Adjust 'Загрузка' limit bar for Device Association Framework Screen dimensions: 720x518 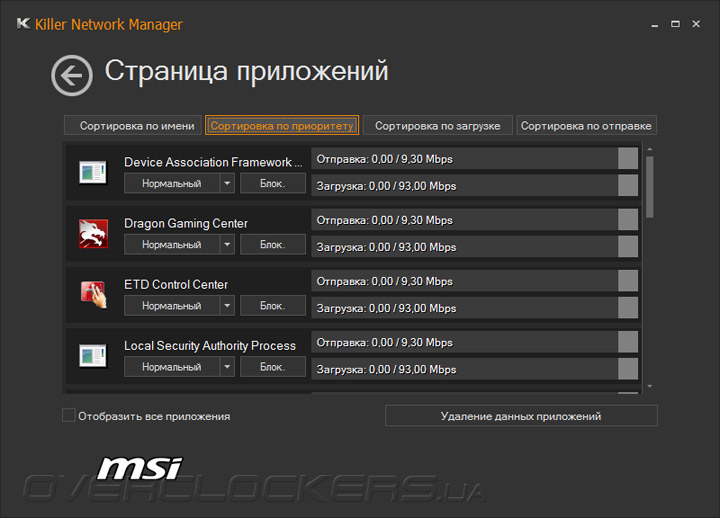(475, 186)
